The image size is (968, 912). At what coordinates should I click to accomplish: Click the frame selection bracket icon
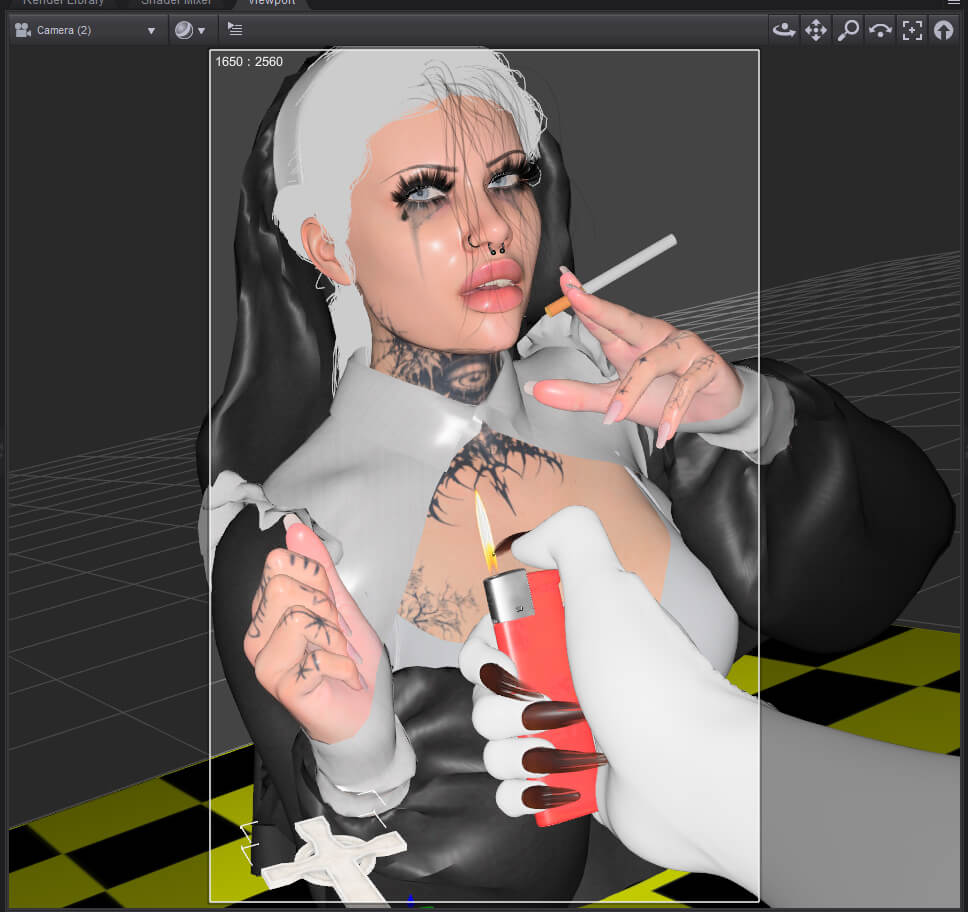pos(912,30)
